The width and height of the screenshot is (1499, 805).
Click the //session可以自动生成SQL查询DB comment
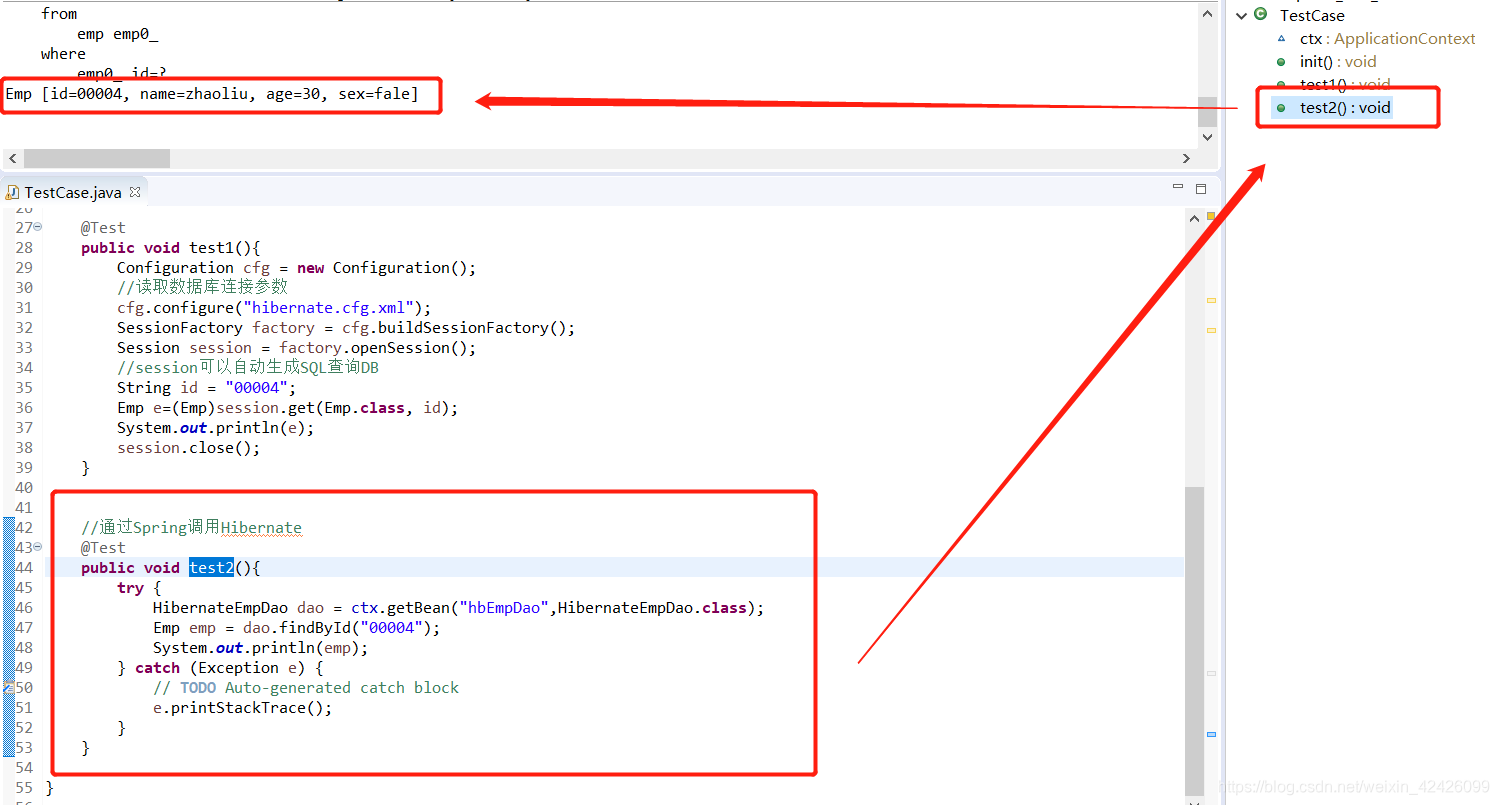248,368
